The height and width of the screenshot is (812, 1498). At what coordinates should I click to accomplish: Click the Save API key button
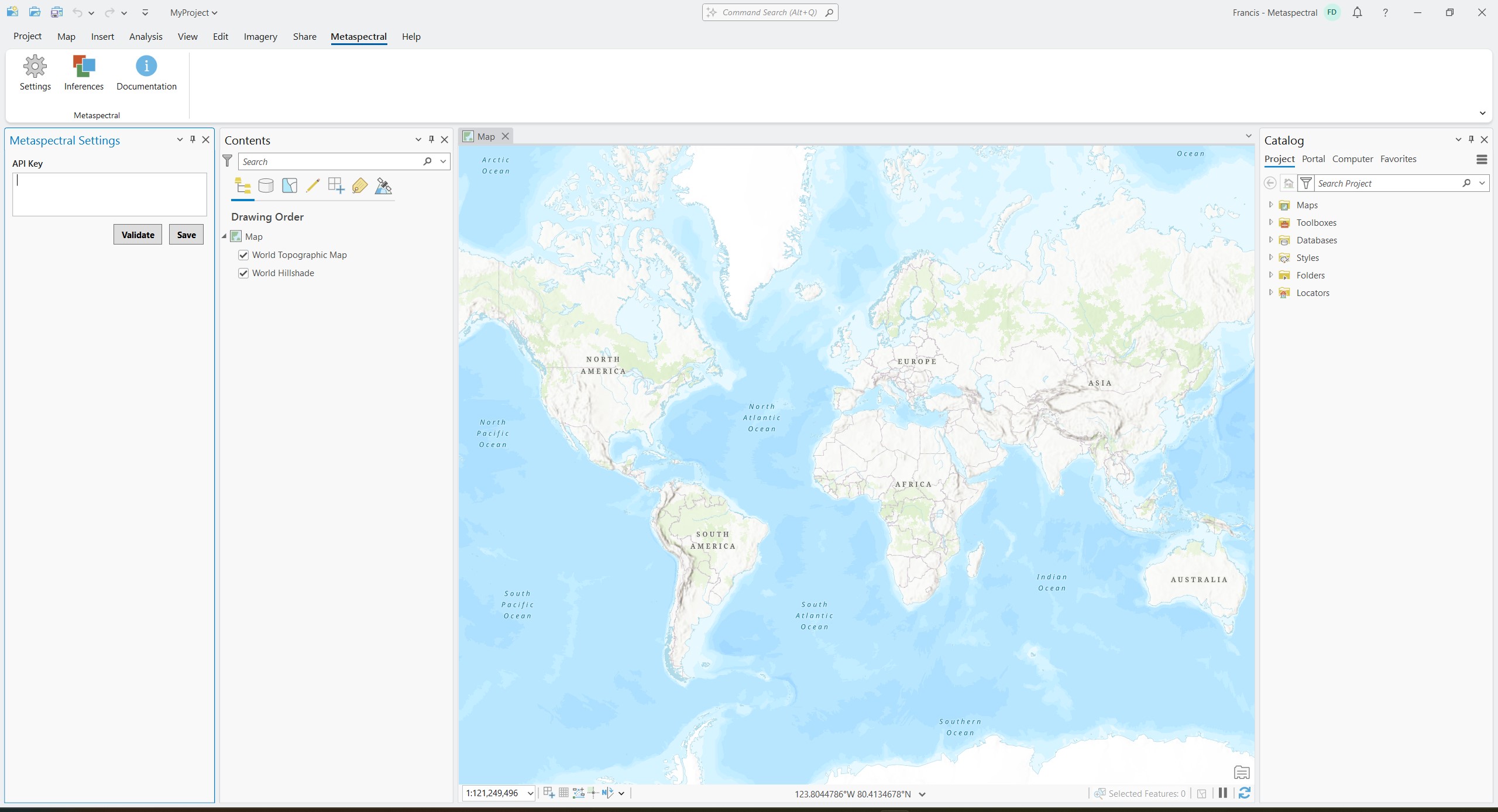(186, 235)
